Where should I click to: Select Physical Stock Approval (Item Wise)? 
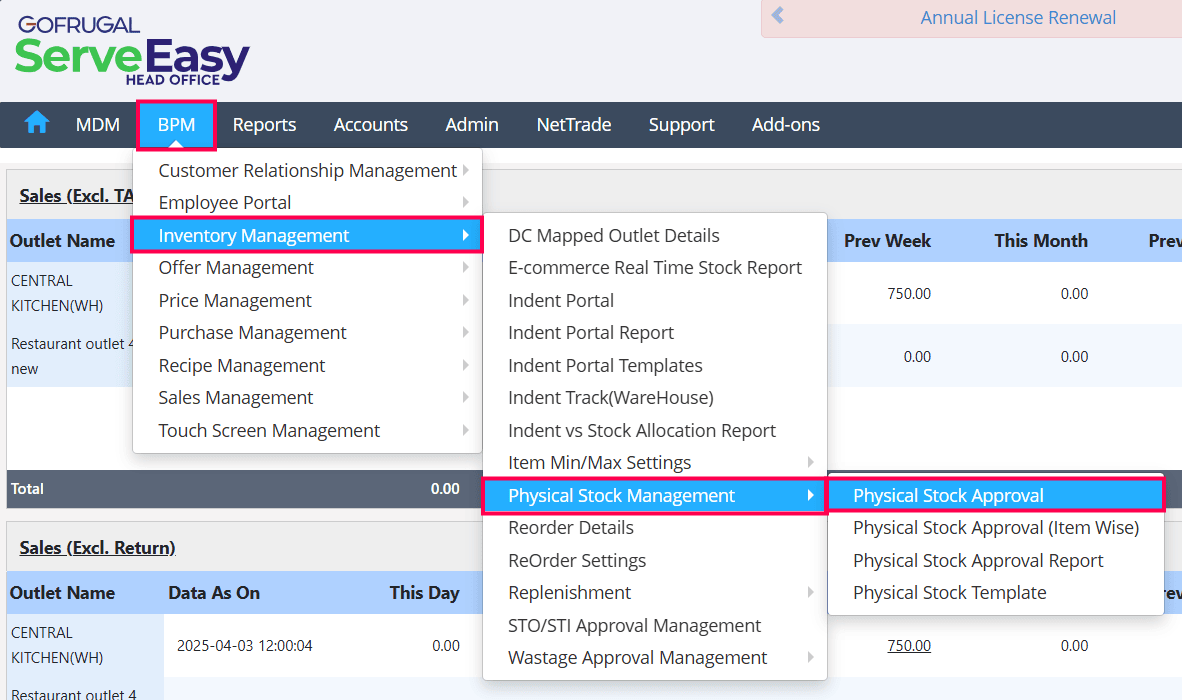point(995,528)
